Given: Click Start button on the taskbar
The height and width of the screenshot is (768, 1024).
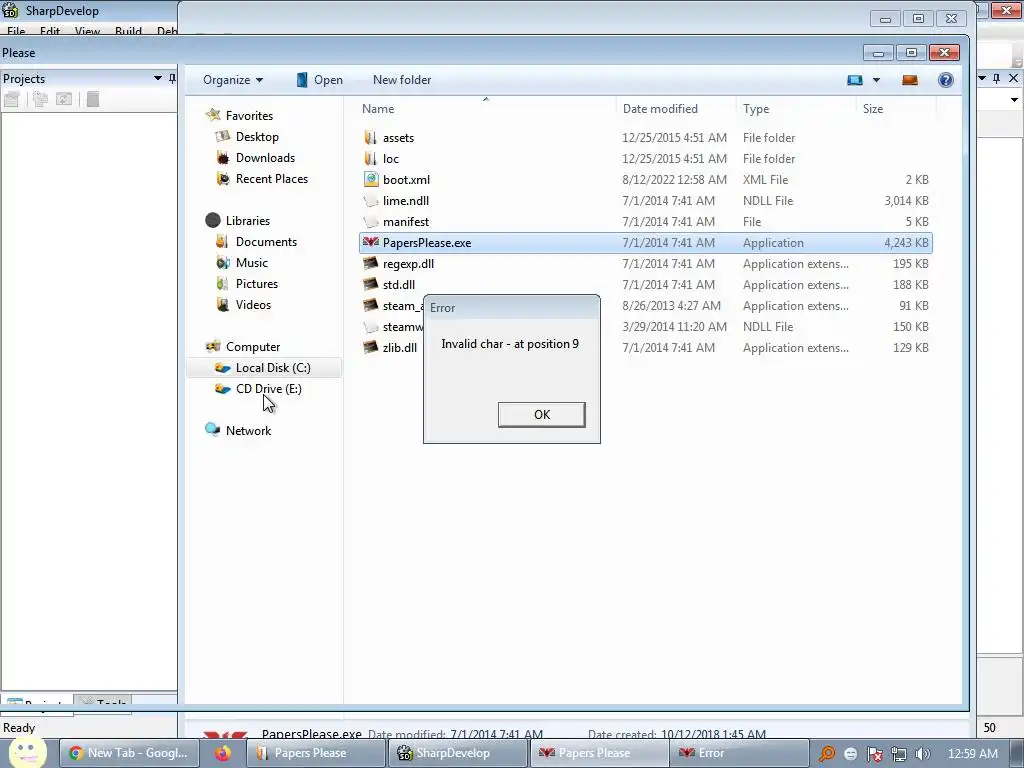Looking at the screenshot, I should pos(27,752).
